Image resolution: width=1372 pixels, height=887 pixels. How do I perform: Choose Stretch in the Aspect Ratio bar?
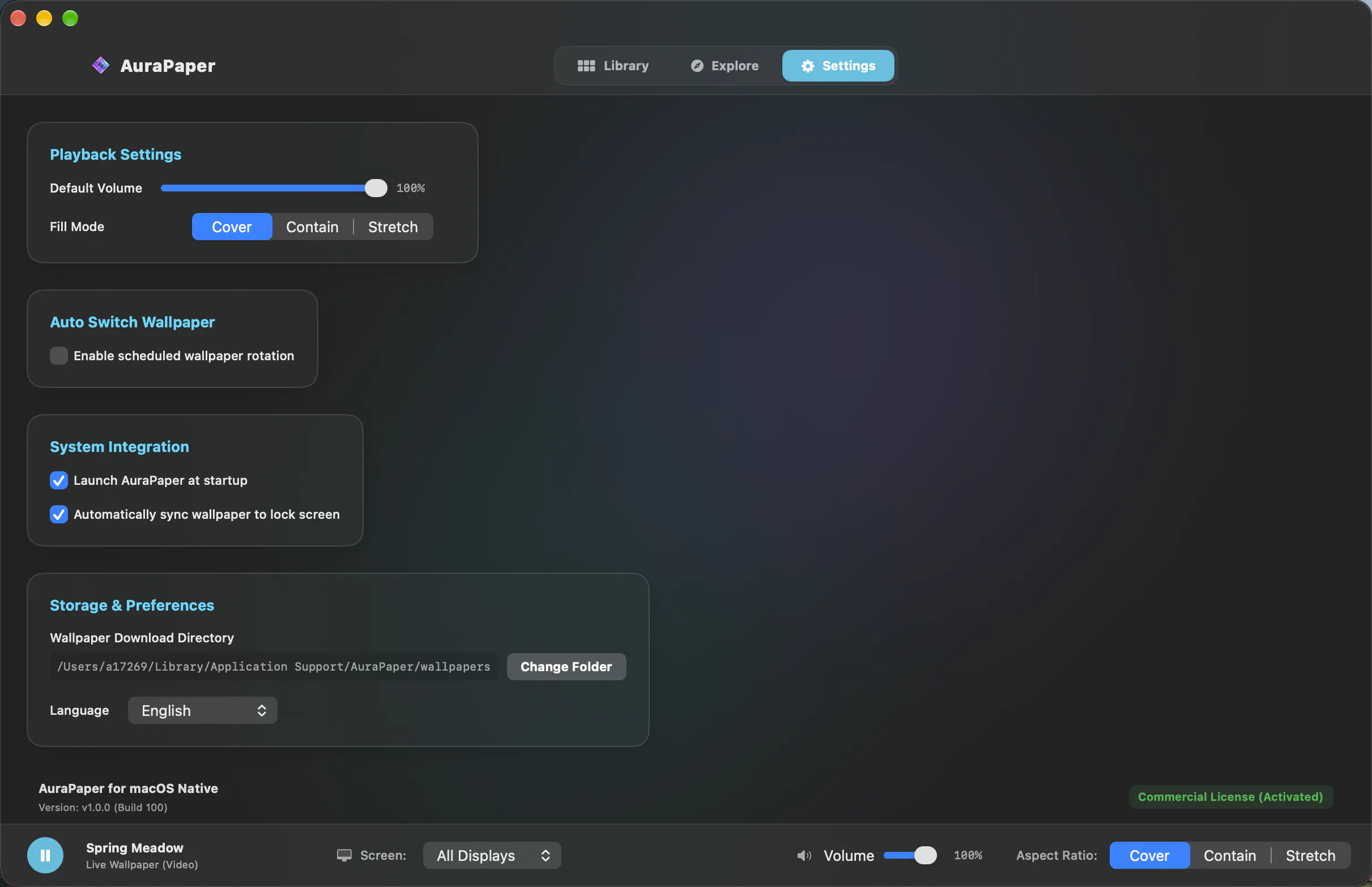pyautogui.click(x=1310, y=855)
